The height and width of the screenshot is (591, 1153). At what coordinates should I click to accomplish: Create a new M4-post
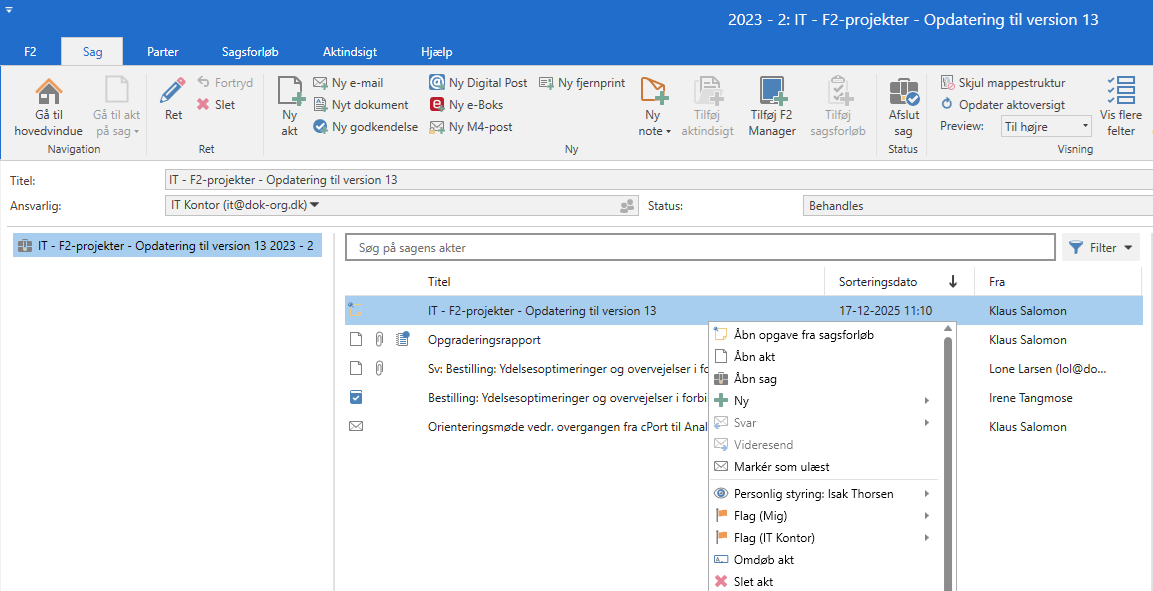tap(471, 126)
